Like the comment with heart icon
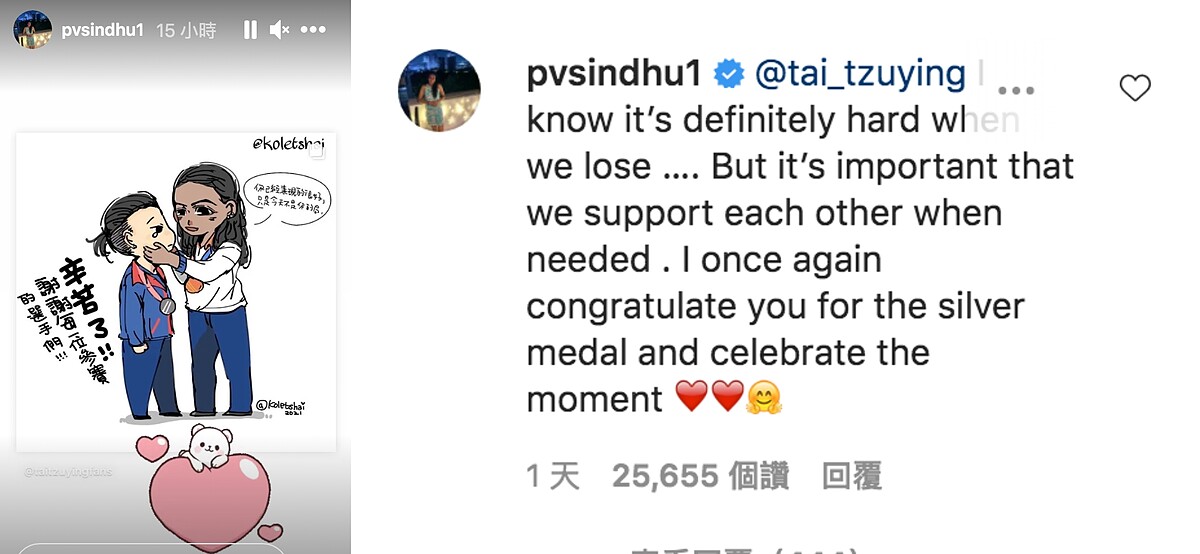 coord(1135,89)
